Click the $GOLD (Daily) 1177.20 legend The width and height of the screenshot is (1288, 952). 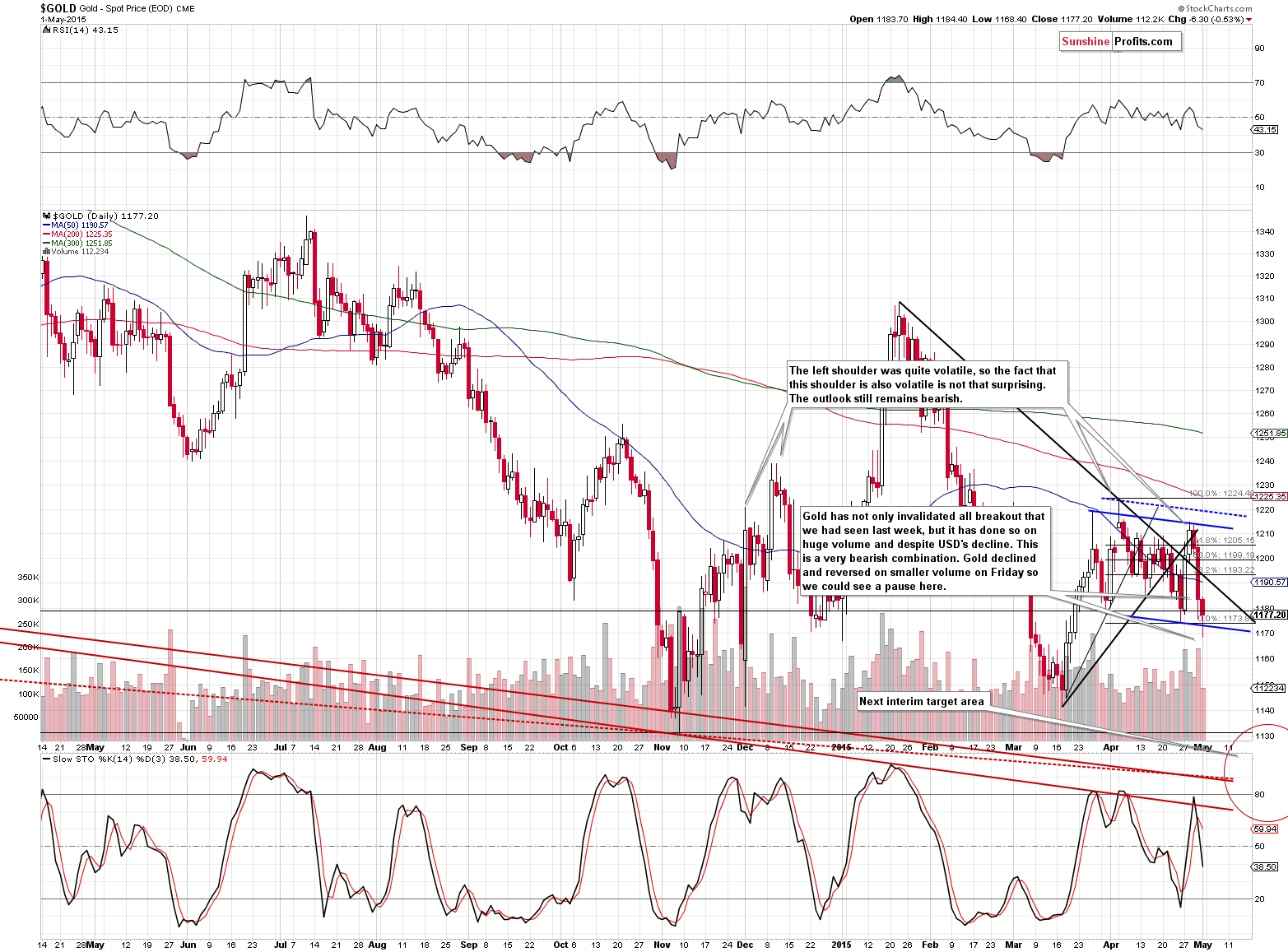point(105,216)
